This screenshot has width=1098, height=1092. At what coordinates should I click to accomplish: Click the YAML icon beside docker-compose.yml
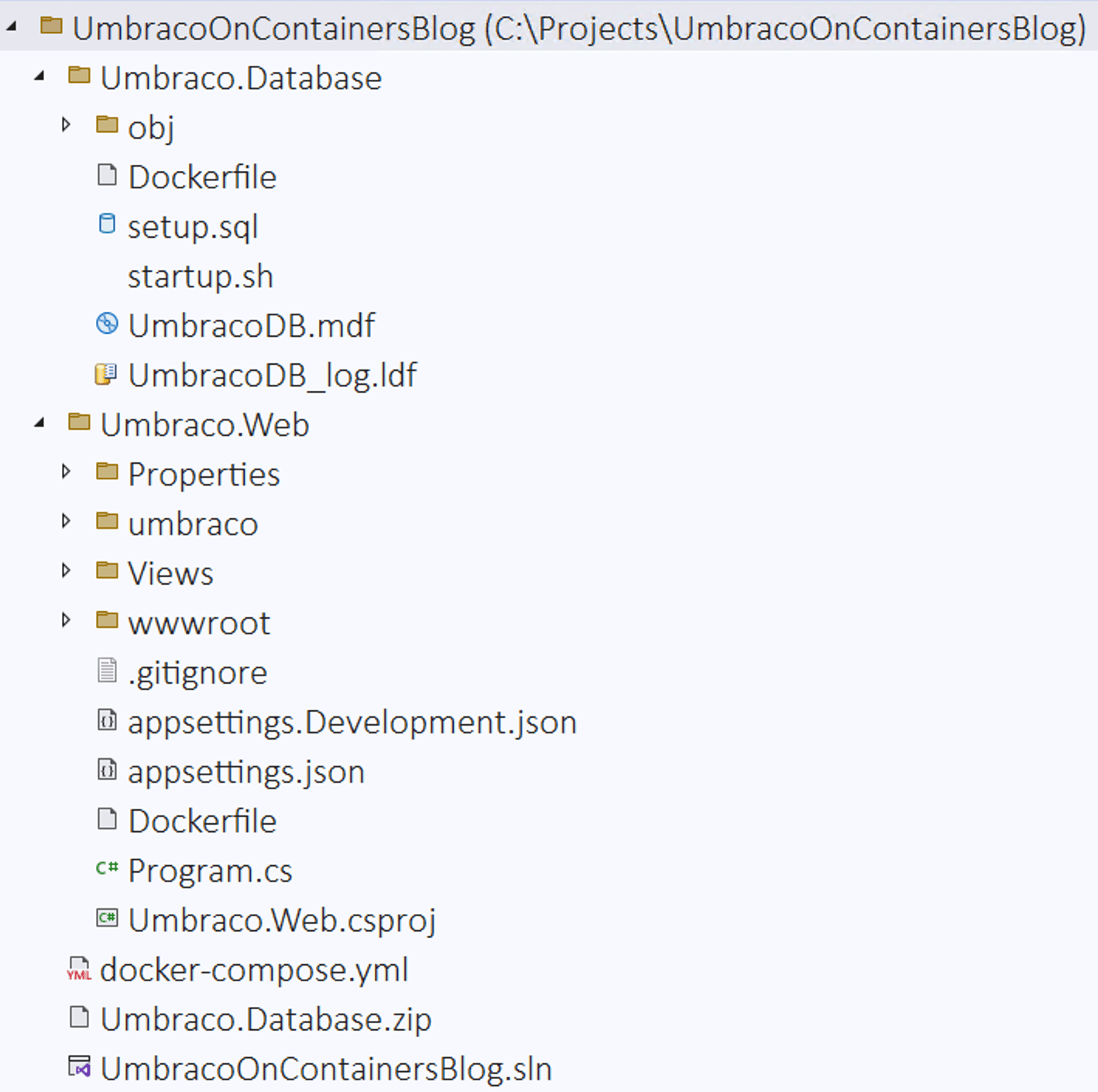click(78, 970)
